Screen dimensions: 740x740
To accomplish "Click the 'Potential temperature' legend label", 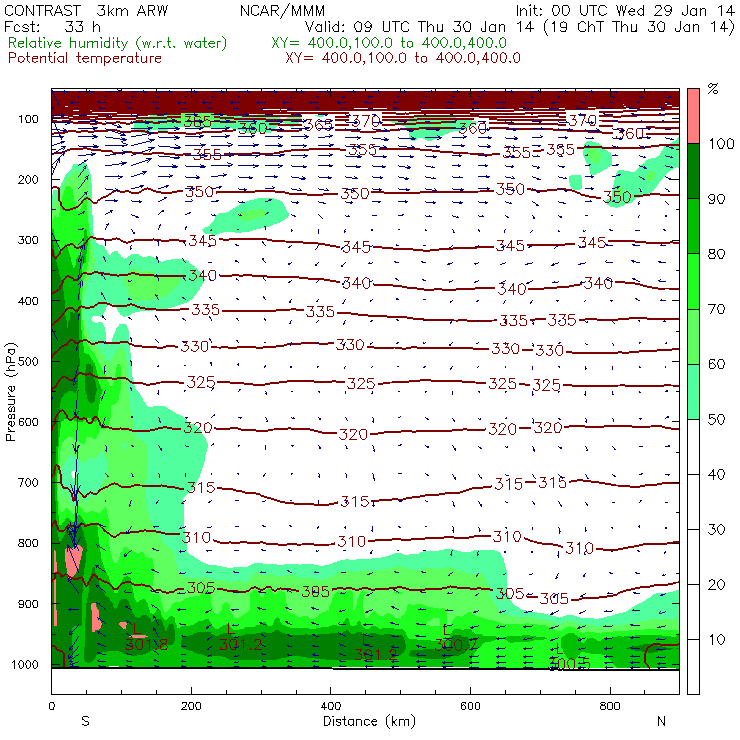I will 85,58.
